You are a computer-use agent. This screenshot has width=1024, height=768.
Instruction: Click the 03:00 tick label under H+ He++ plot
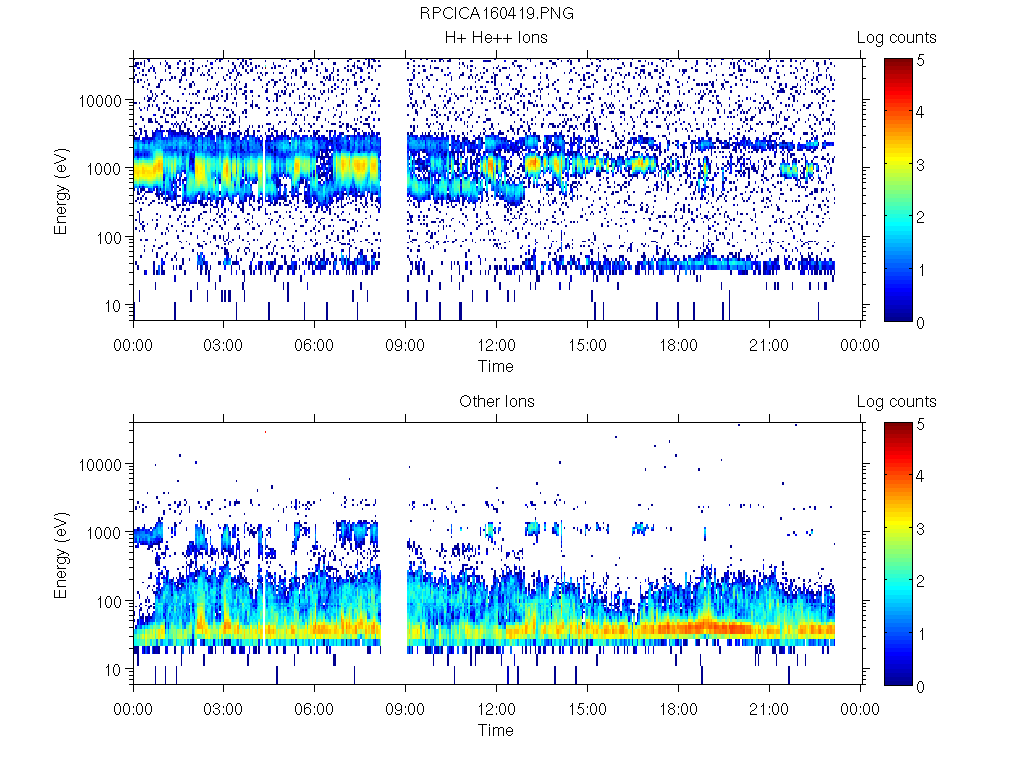click(x=223, y=345)
